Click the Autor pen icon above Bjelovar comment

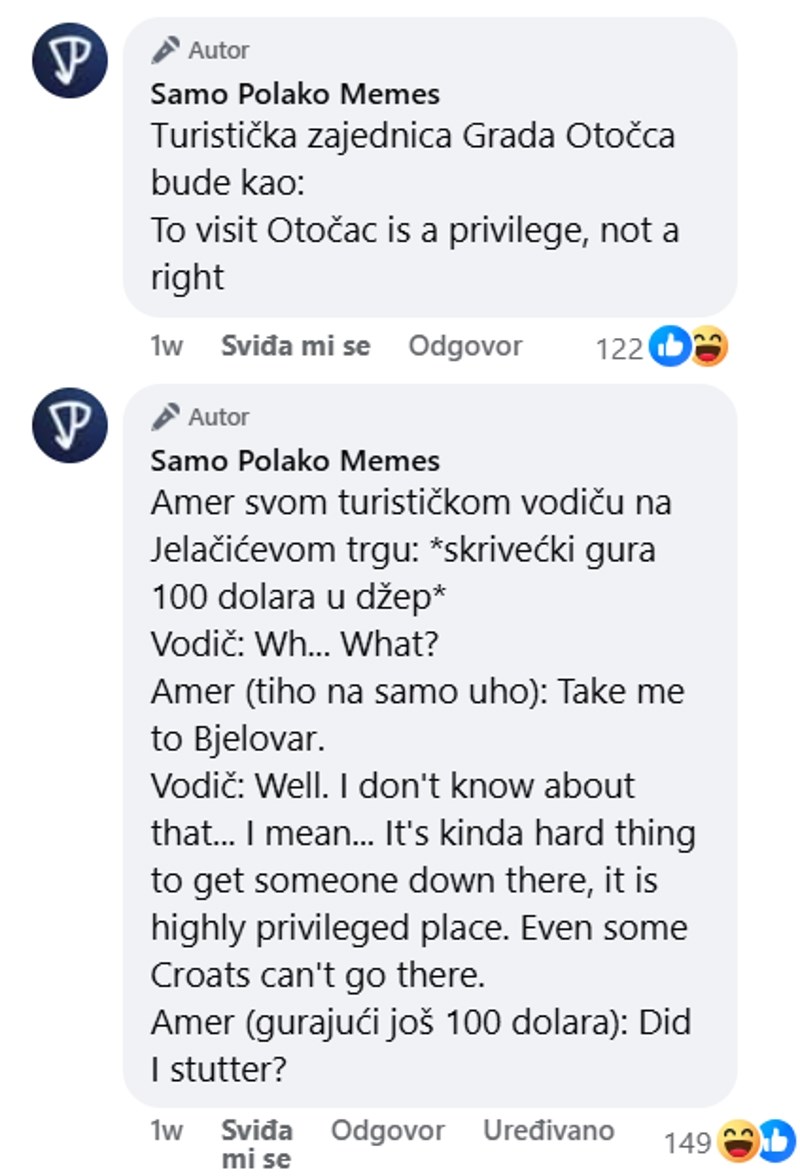(x=166, y=416)
